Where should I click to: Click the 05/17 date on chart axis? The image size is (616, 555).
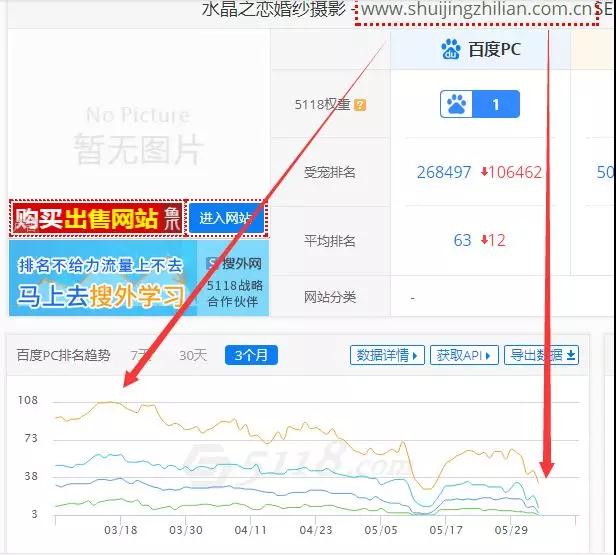click(x=446, y=530)
